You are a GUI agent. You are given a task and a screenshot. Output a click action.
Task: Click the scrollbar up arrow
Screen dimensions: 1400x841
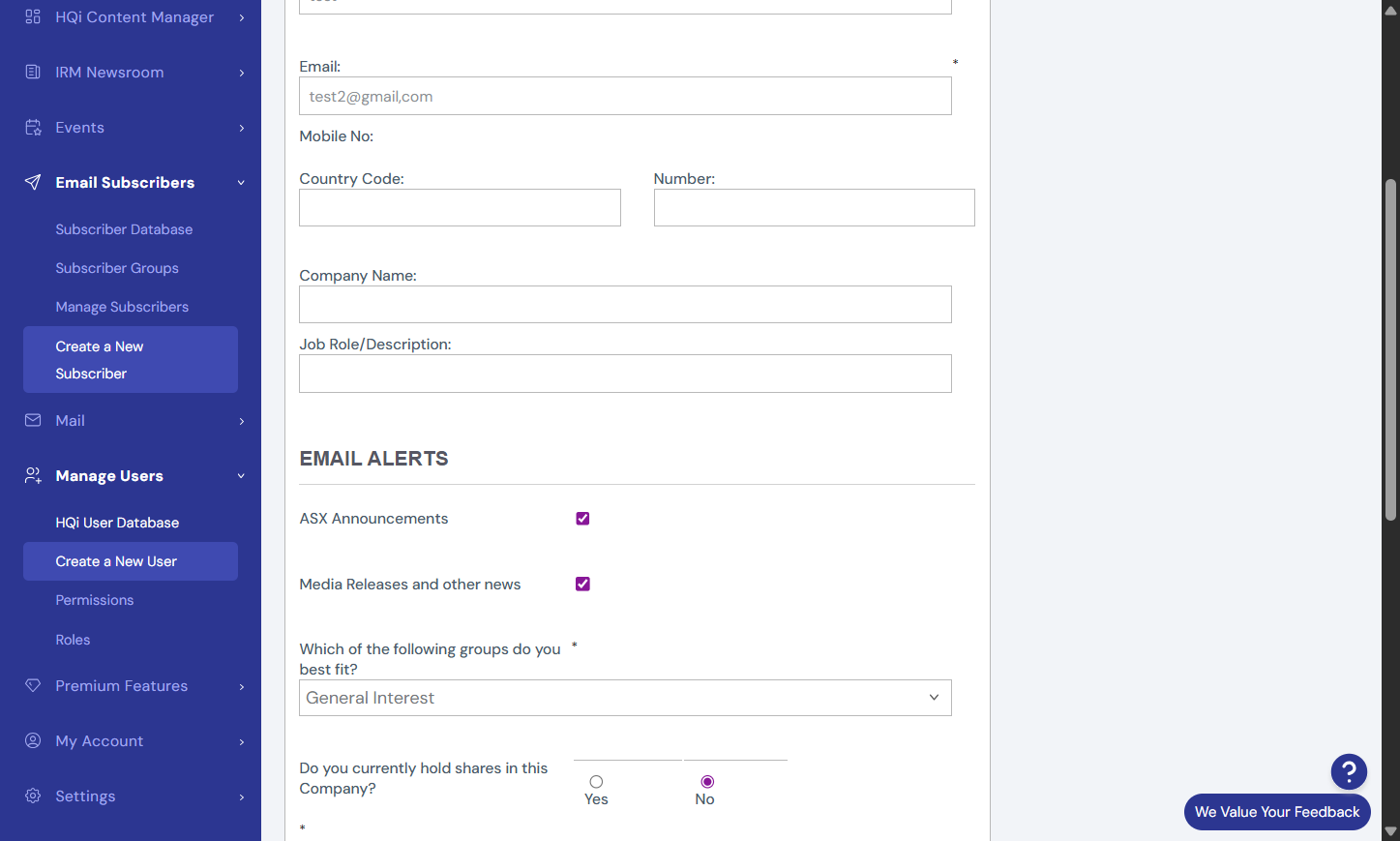coord(1390,10)
